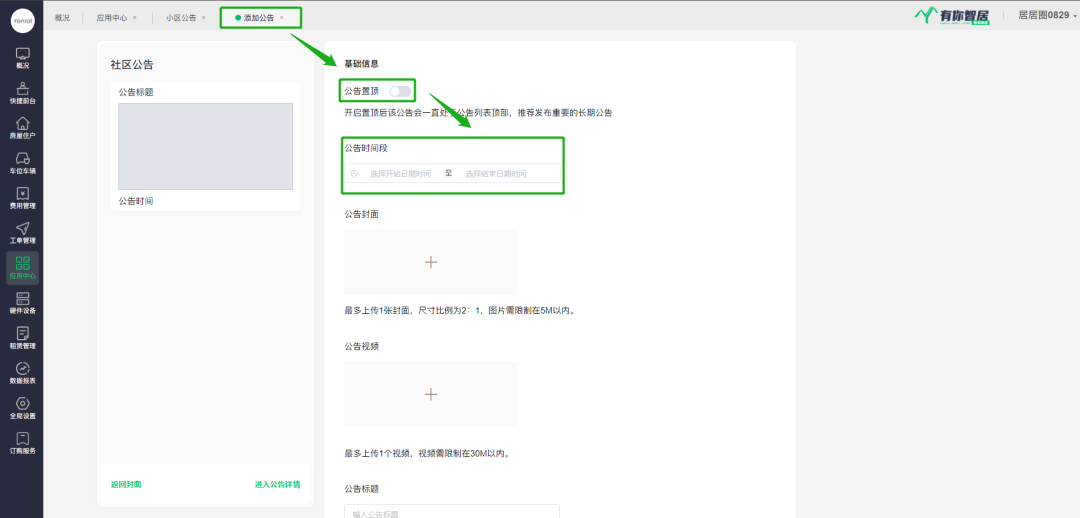
Task: Go to 快捷前台 in sidebar
Action: (x=22, y=93)
